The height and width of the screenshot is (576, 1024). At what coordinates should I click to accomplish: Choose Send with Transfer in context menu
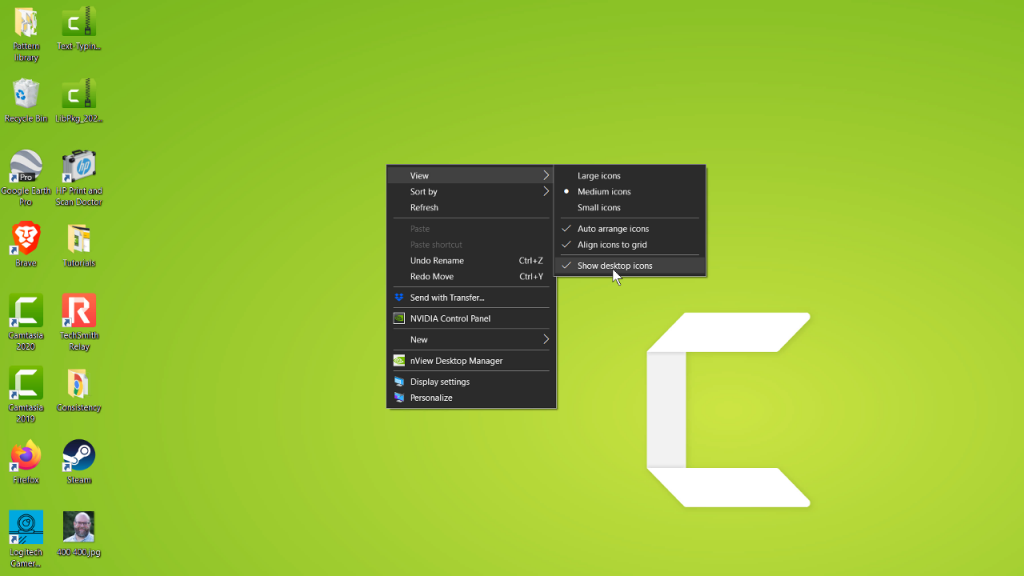472,297
